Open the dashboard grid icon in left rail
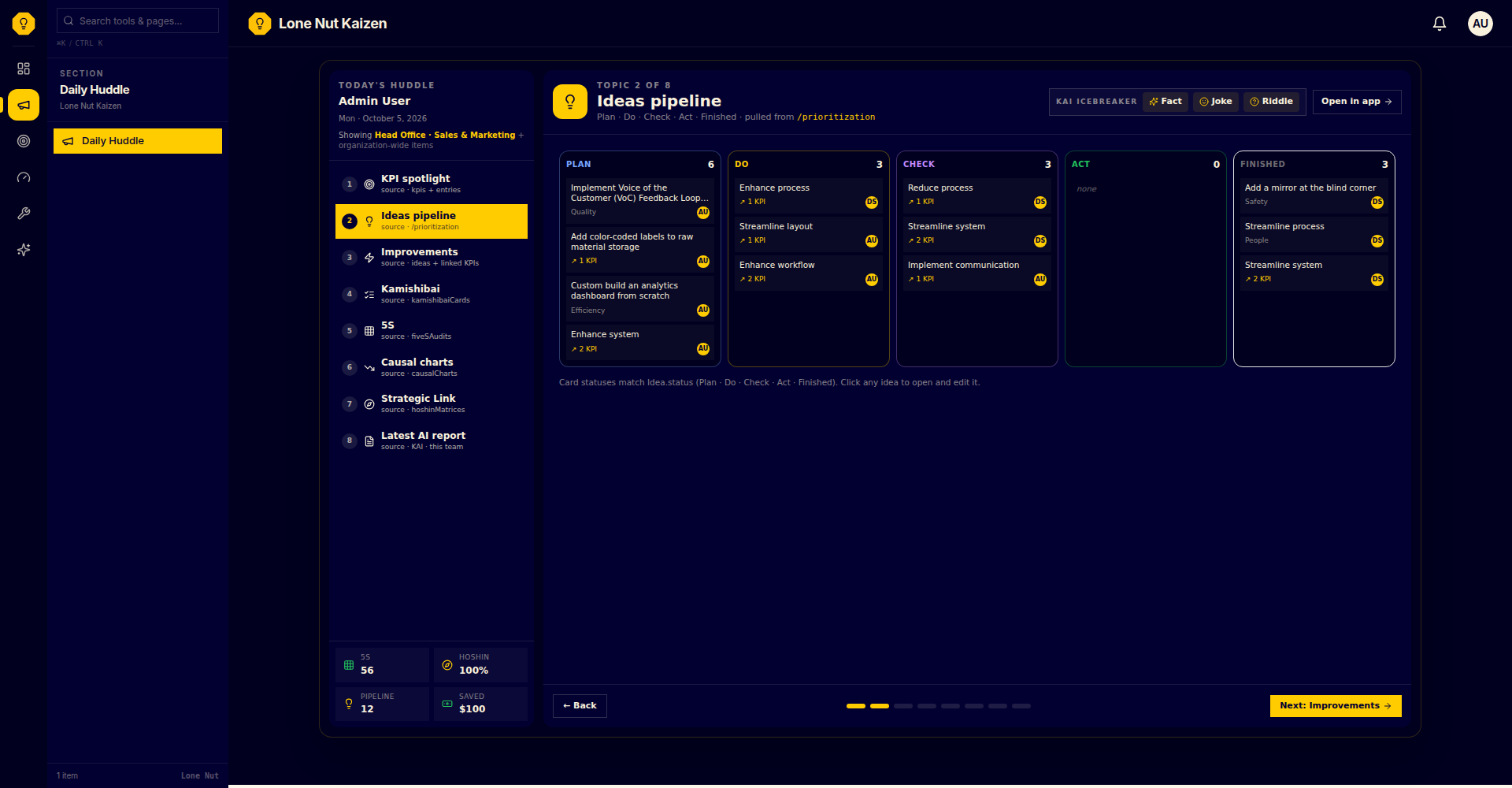The height and width of the screenshot is (788, 1512). pos(24,69)
